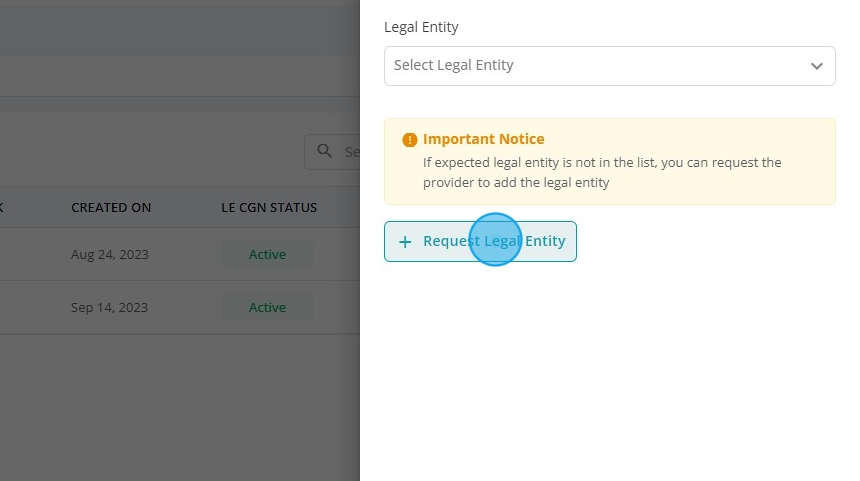Click the Aug 24, 2023 date cell

110,254
